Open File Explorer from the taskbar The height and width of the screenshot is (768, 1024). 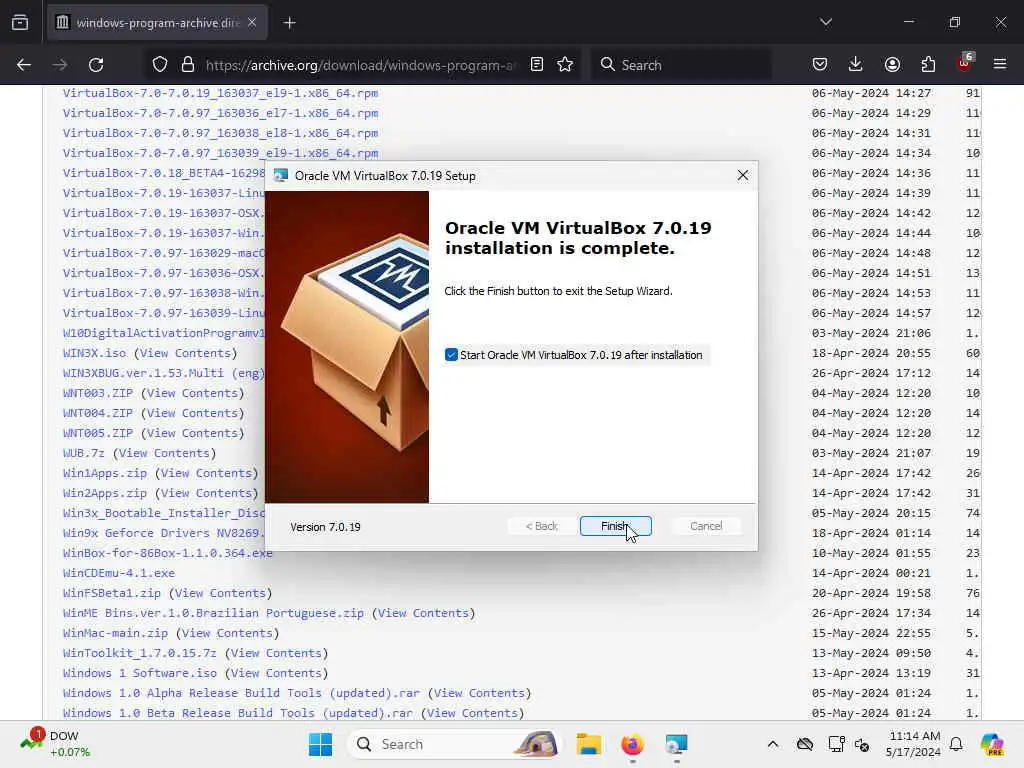588,744
